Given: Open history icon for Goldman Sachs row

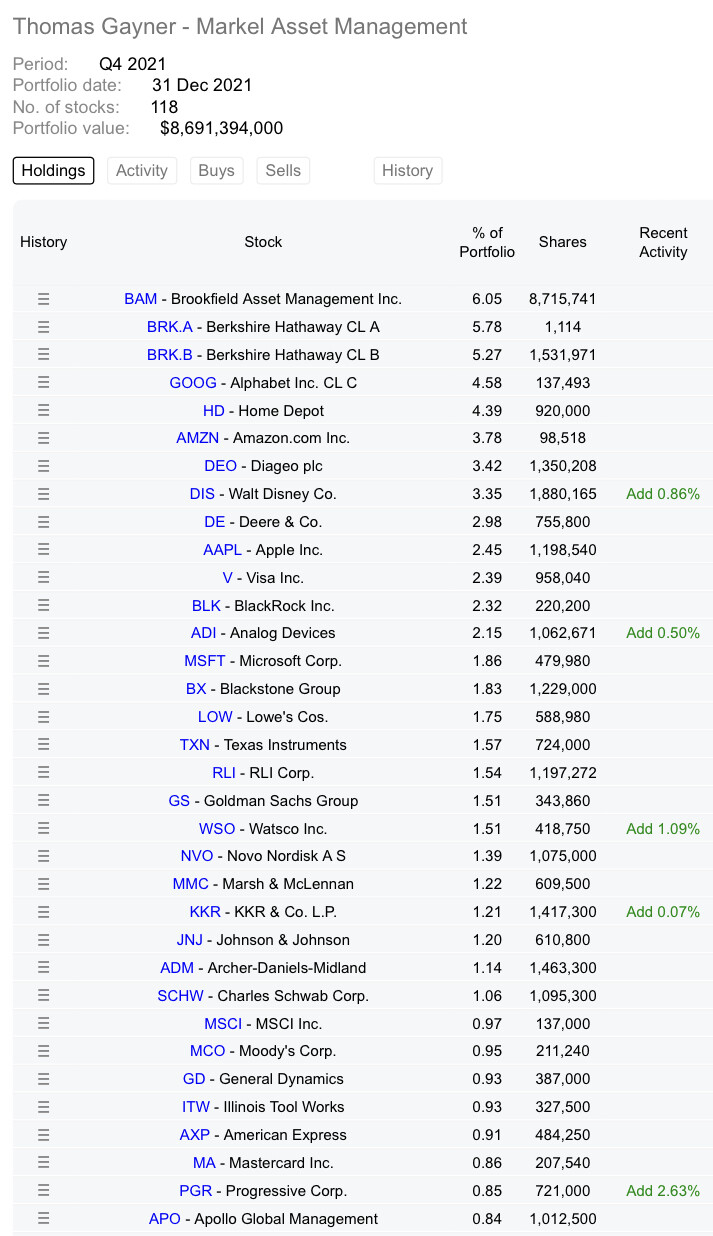Looking at the screenshot, I should (x=43, y=801).
